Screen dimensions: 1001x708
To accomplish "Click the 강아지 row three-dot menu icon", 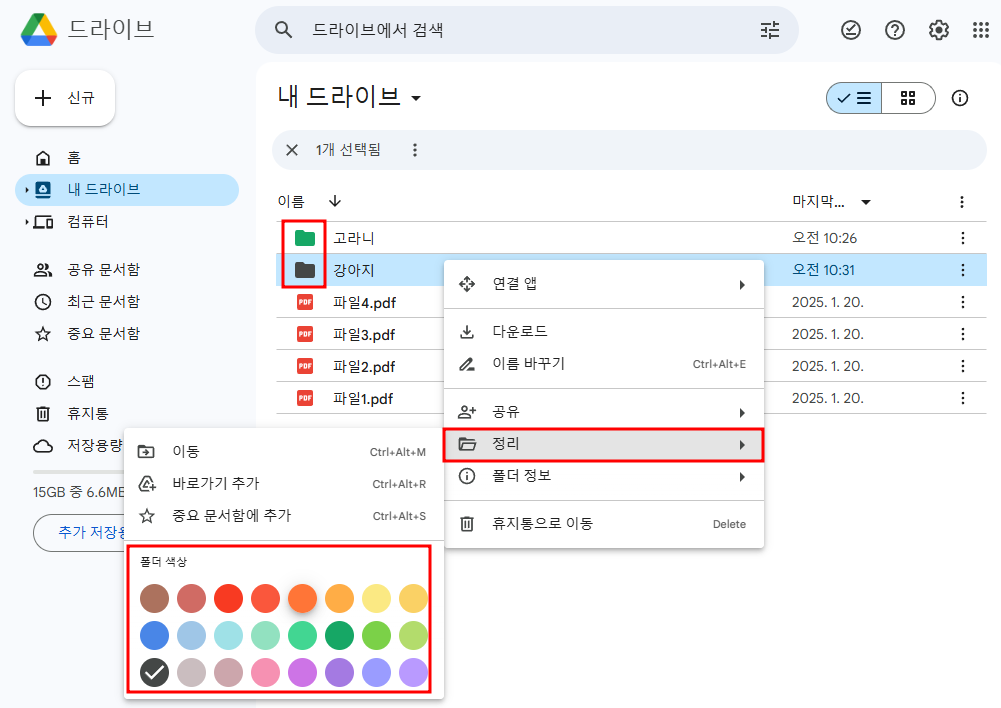I will (x=961, y=270).
